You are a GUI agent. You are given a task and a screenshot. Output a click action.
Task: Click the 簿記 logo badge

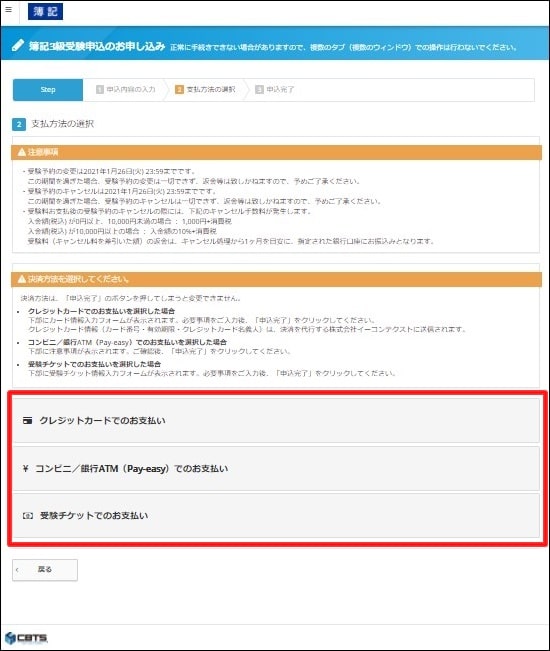(x=45, y=11)
